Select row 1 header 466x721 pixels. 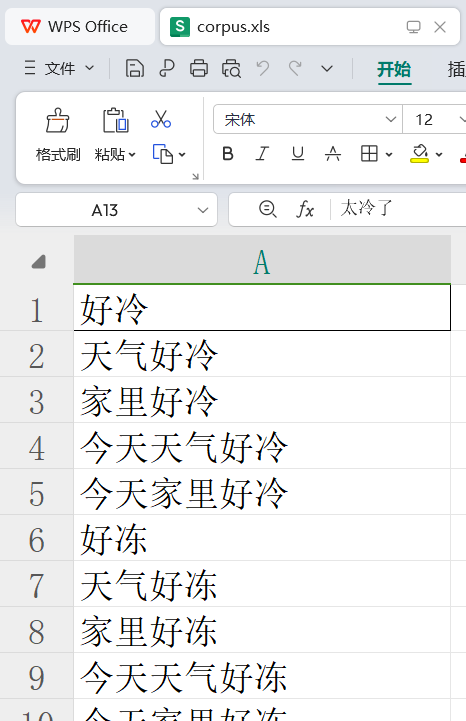36,308
